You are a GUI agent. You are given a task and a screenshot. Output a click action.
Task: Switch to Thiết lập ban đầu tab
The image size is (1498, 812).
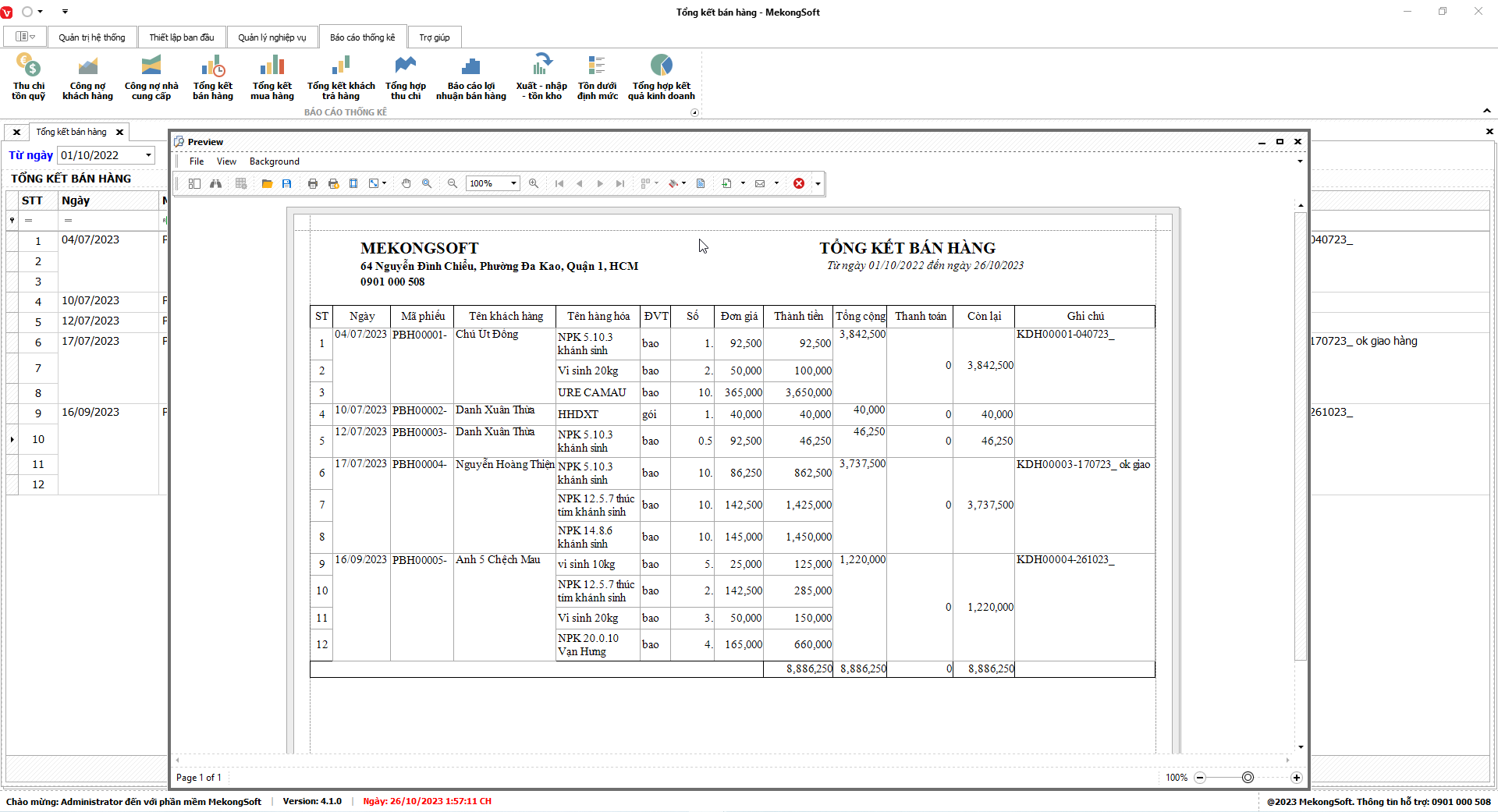click(181, 37)
